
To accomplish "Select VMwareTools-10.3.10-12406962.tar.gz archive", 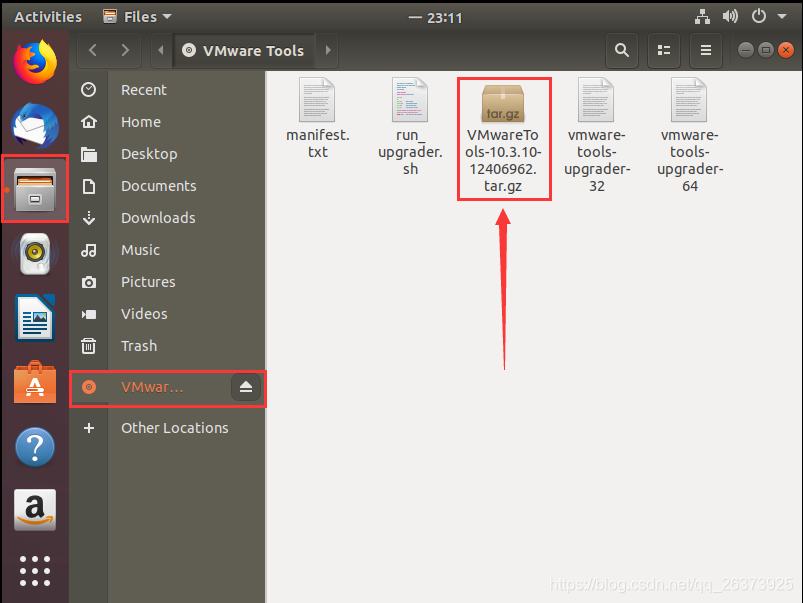I will coord(503,135).
